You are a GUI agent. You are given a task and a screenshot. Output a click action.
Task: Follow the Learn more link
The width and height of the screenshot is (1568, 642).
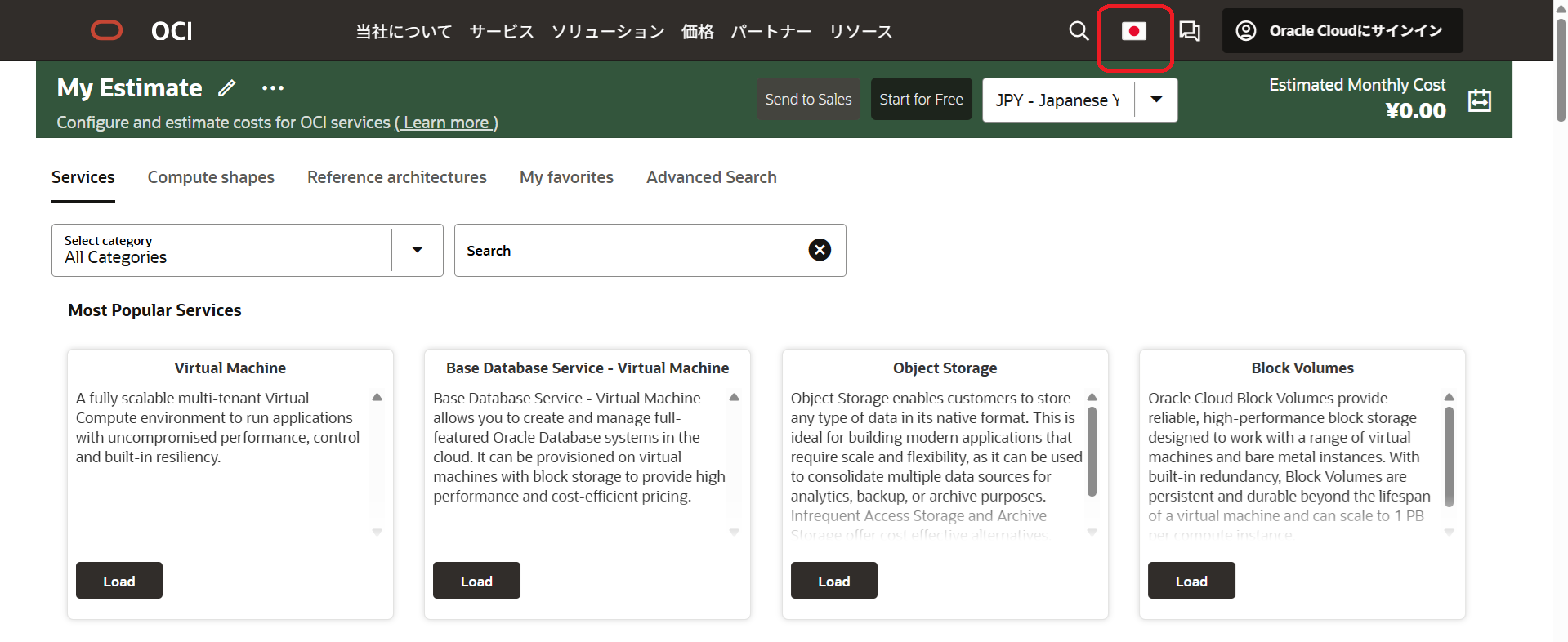pyautogui.click(x=446, y=123)
